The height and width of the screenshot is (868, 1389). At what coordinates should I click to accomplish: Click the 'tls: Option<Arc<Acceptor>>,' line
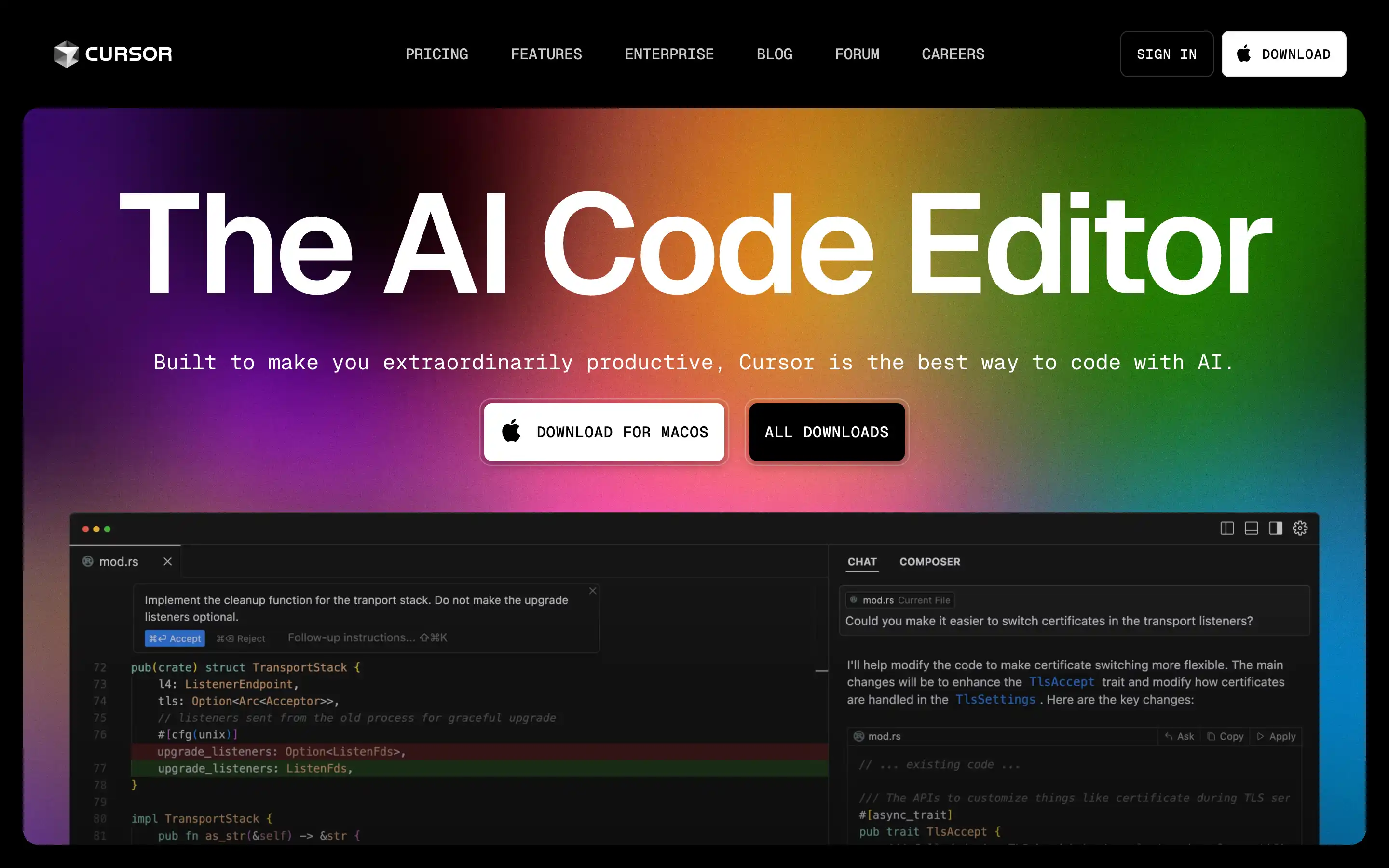(248, 701)
